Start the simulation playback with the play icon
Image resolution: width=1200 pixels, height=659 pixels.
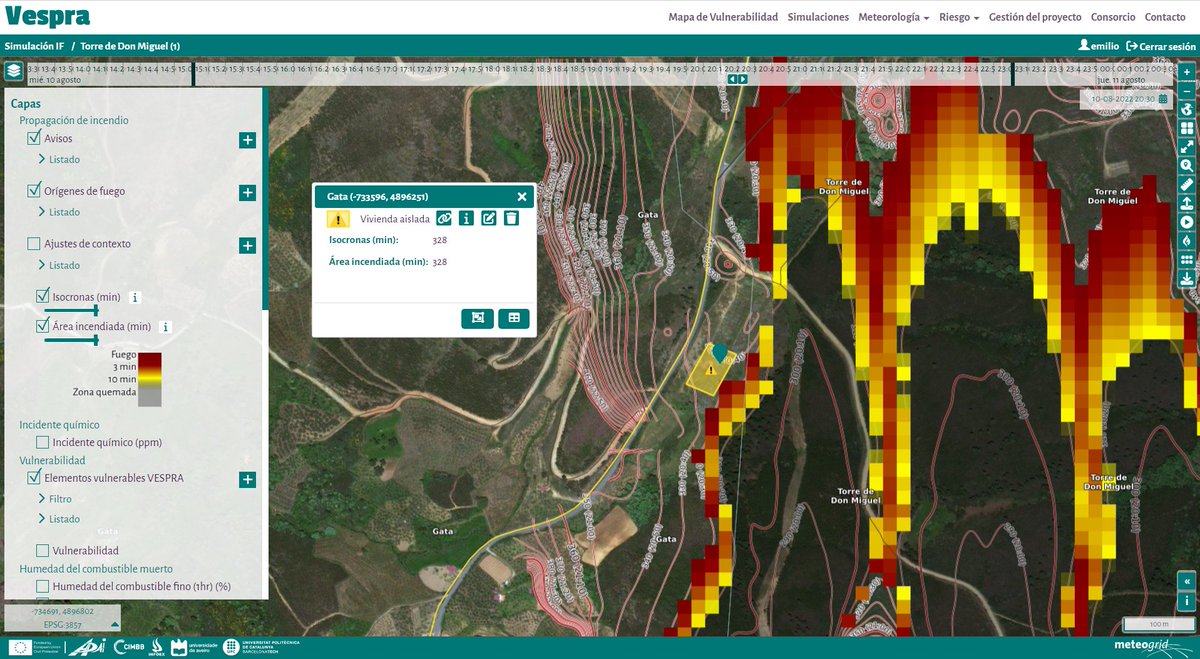(x=1187, y=222)
